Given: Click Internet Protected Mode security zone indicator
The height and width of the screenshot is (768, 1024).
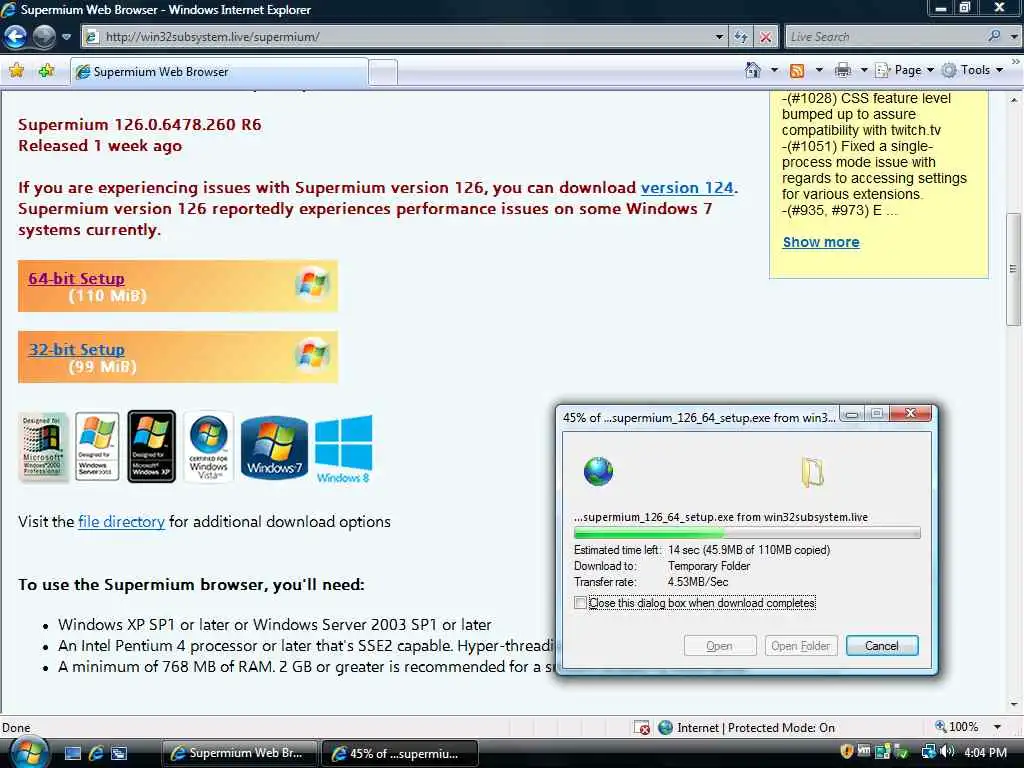Looking at the screenshot, I should tap(747, 728).
